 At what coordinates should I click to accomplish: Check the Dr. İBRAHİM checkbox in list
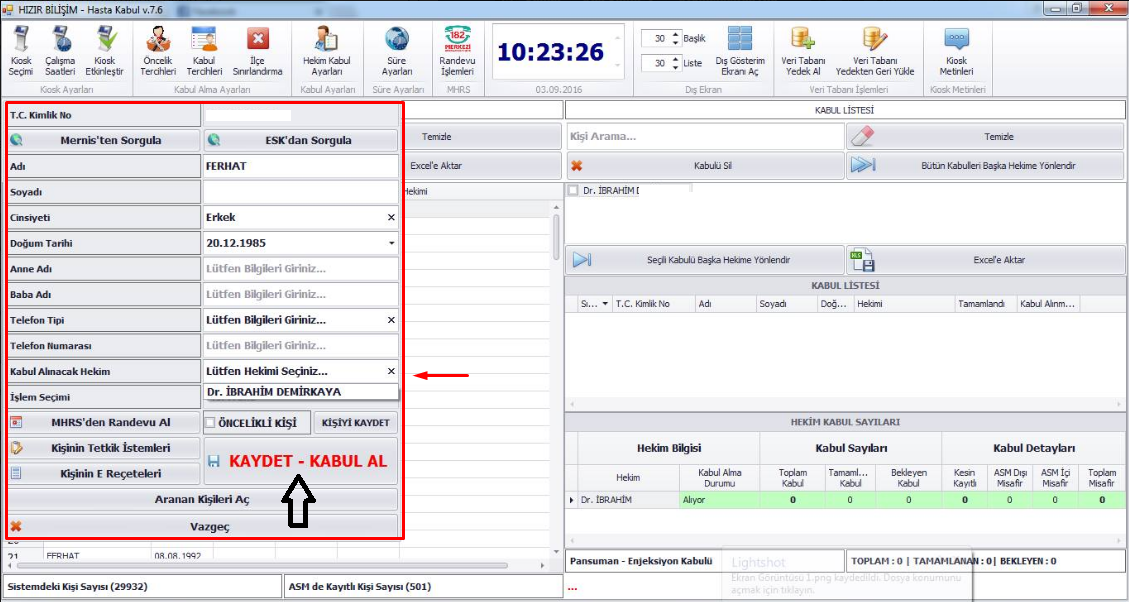click(x=573, y=190)
